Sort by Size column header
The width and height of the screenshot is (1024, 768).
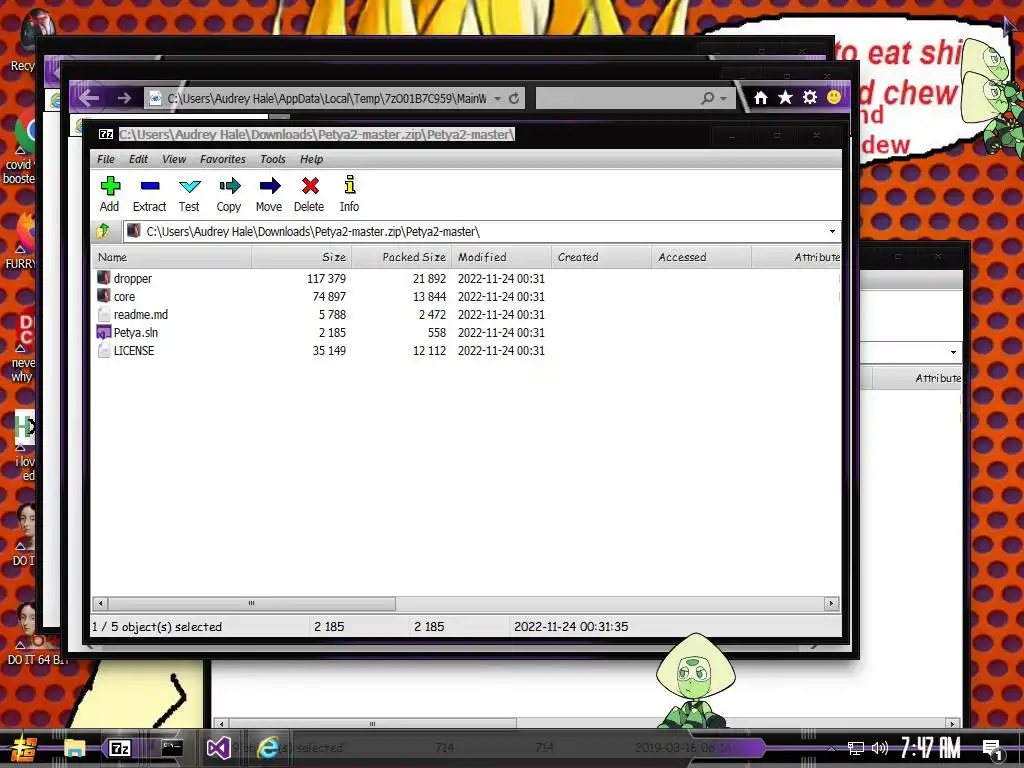302,257
